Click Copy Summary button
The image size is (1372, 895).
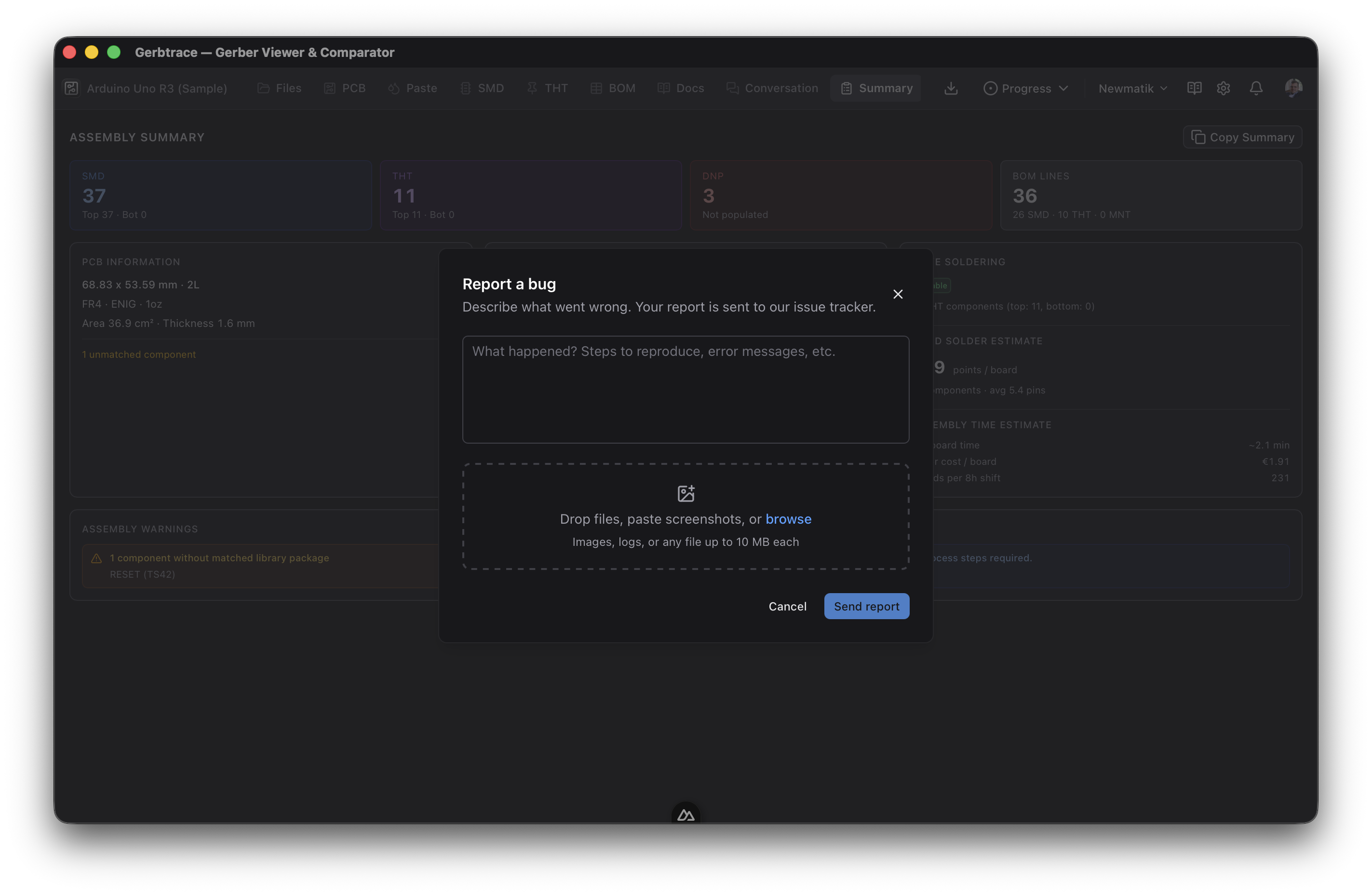[1242, 137]
